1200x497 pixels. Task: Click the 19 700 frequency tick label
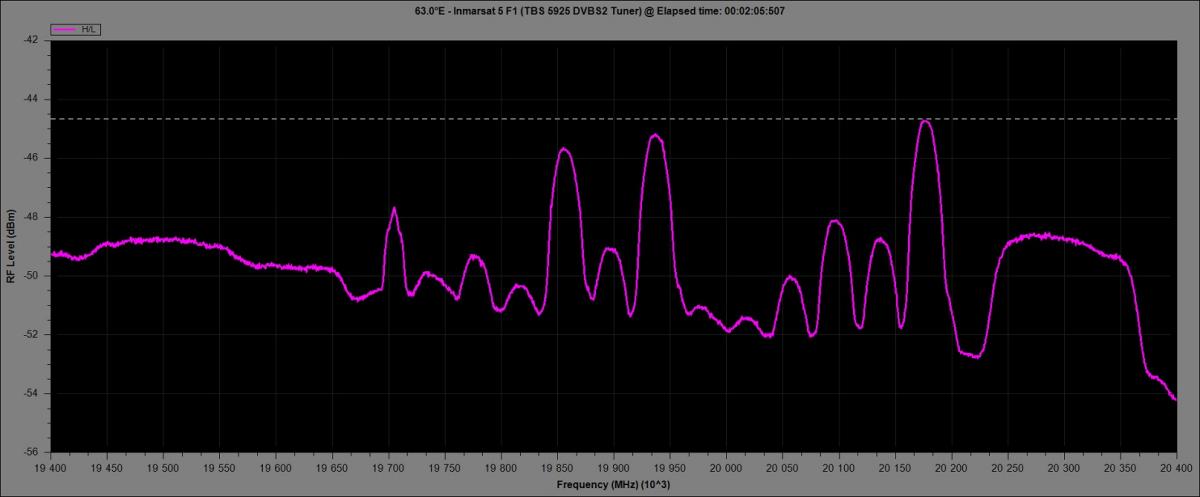click(x=388, y=467)
